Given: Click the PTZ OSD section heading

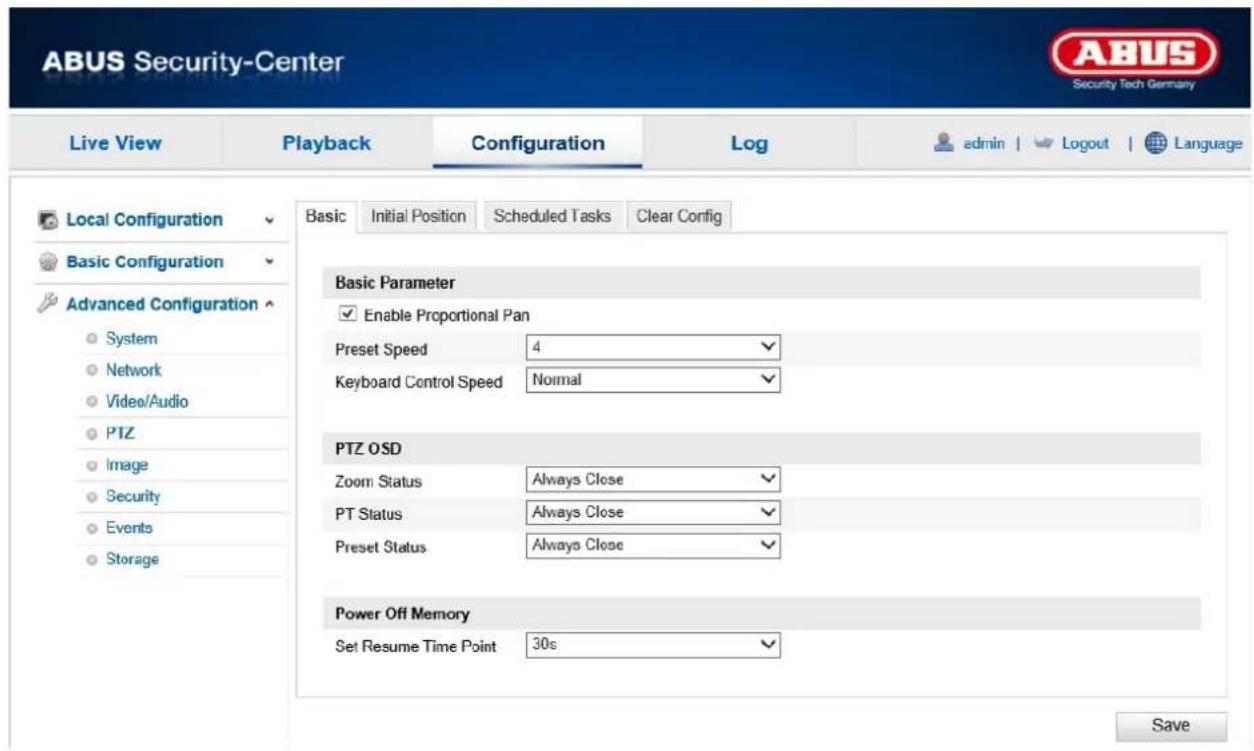Looking at the screenshot, I should pos(368,449).
